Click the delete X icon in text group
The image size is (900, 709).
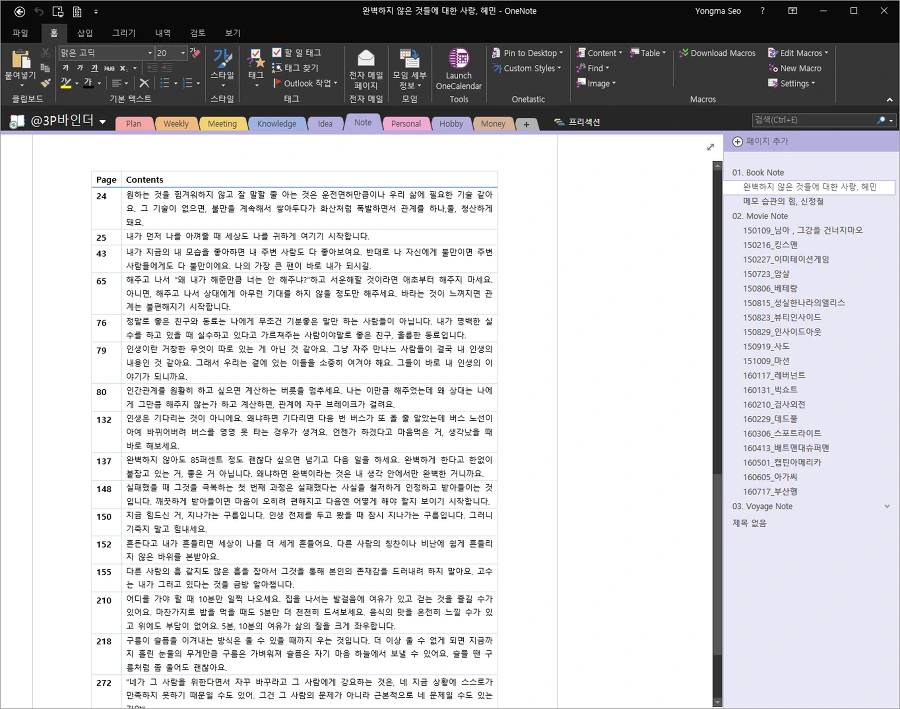[x=144, y=83]
